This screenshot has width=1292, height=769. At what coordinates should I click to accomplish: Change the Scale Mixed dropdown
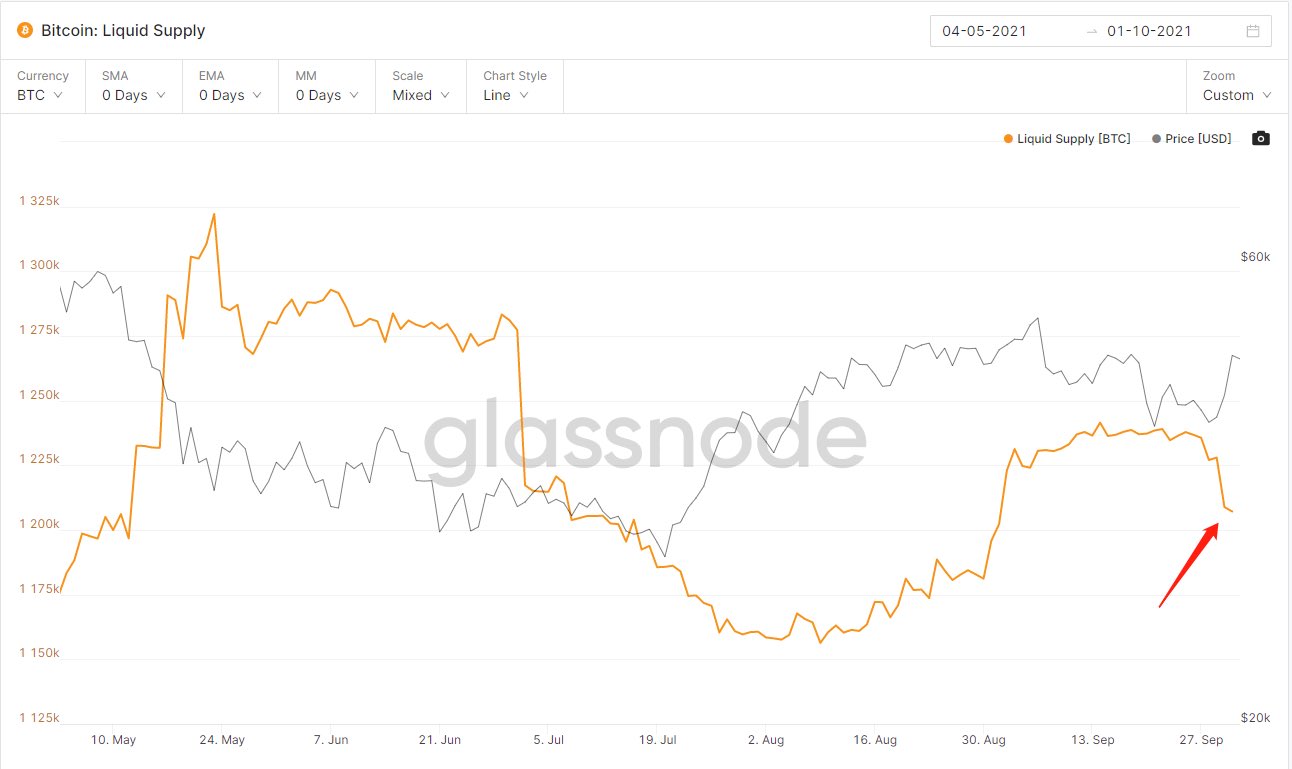pos(421,86)
